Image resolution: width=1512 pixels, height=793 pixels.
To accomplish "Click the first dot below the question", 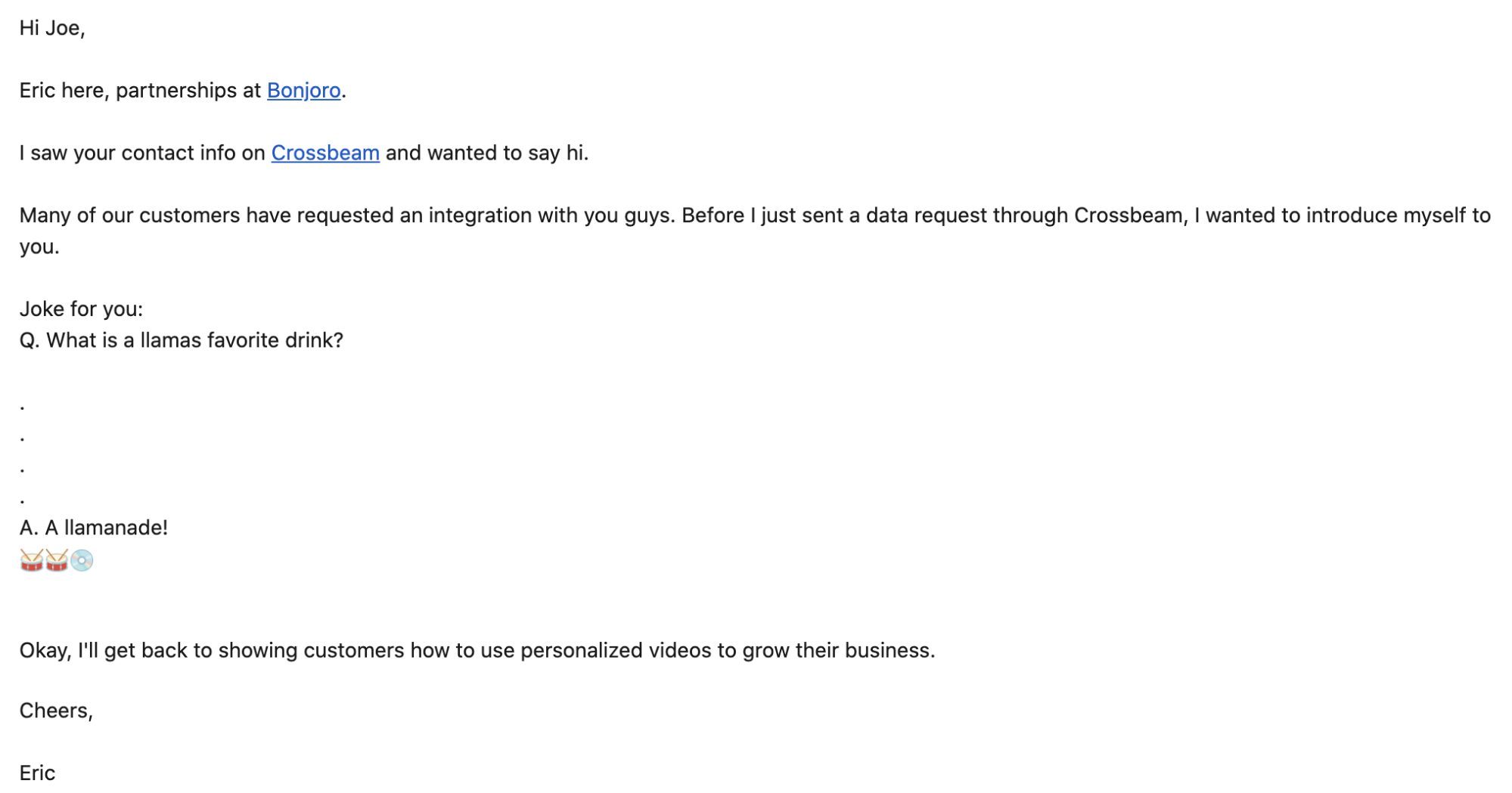I will click(23, 408).
